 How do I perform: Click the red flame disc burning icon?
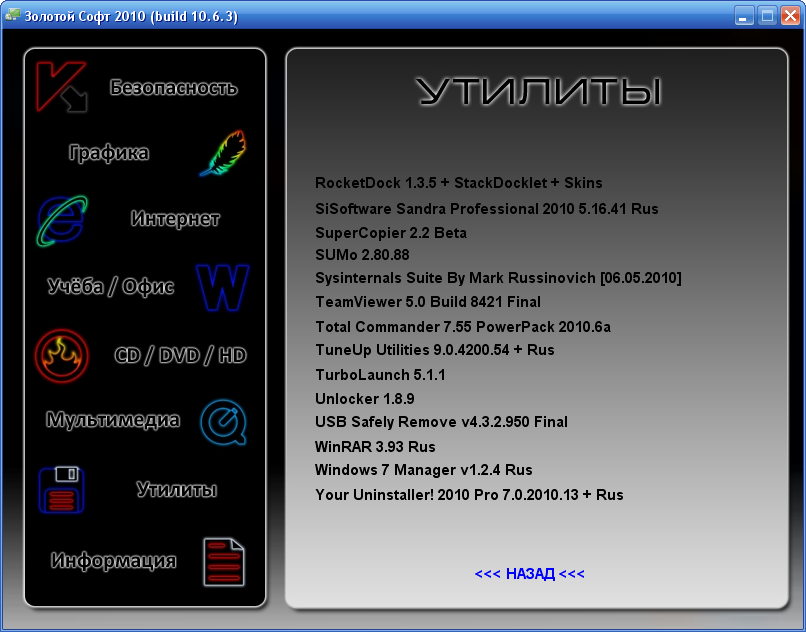pos(62,355)
